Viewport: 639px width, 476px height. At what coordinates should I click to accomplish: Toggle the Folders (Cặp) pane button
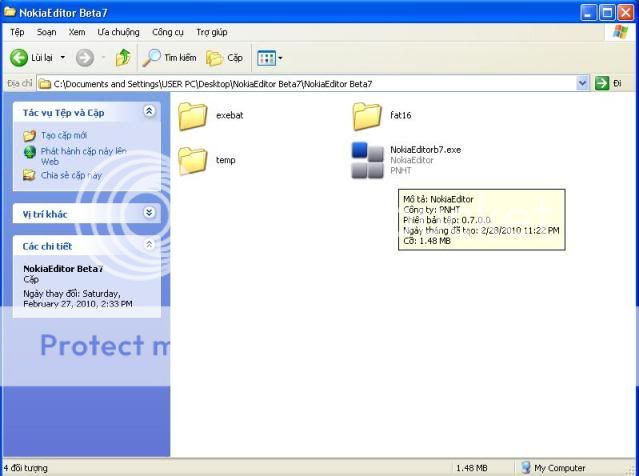pyautogui.click(x=225, y=58)
